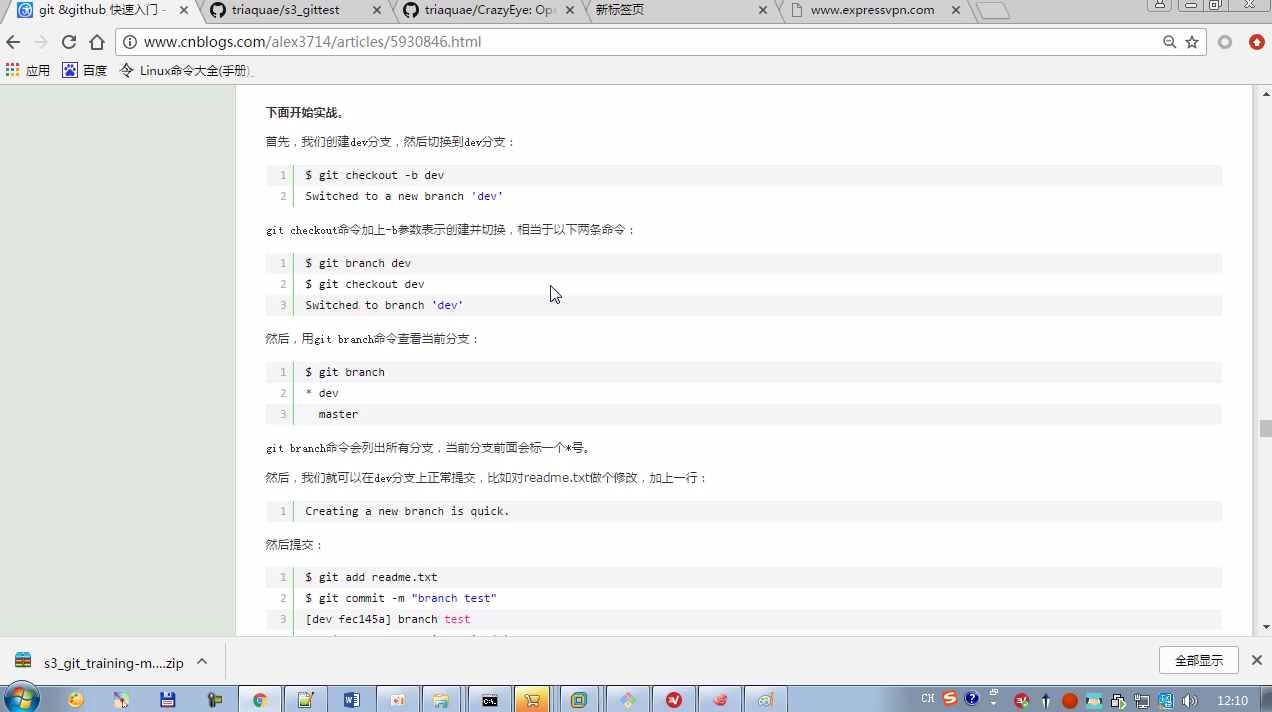Screen dimensions: 1272x712
Task: Open the 百度 bookmark
Action: pyautogui.click(x=85, y=70)
